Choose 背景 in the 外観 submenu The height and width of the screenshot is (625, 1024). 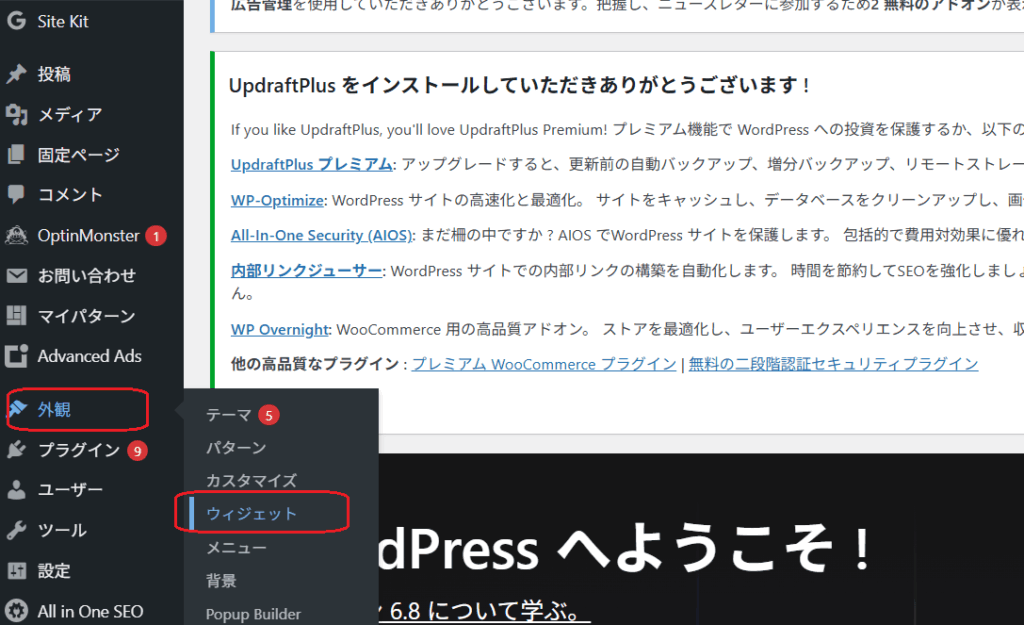coord(221,581)
